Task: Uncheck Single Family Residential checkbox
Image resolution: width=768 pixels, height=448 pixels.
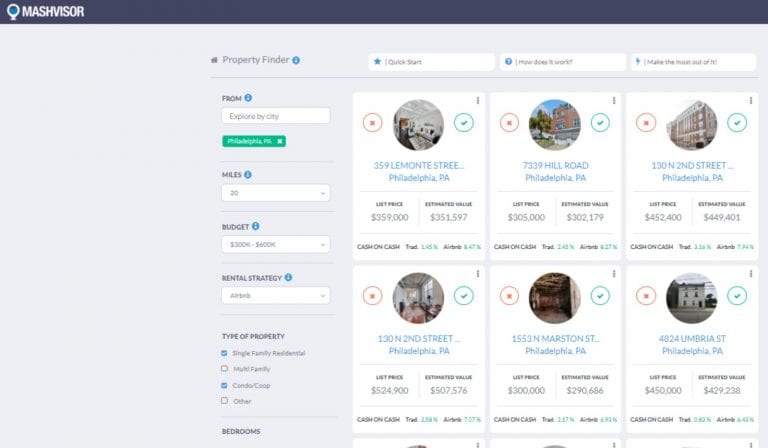Action: (x=224, y=353)
